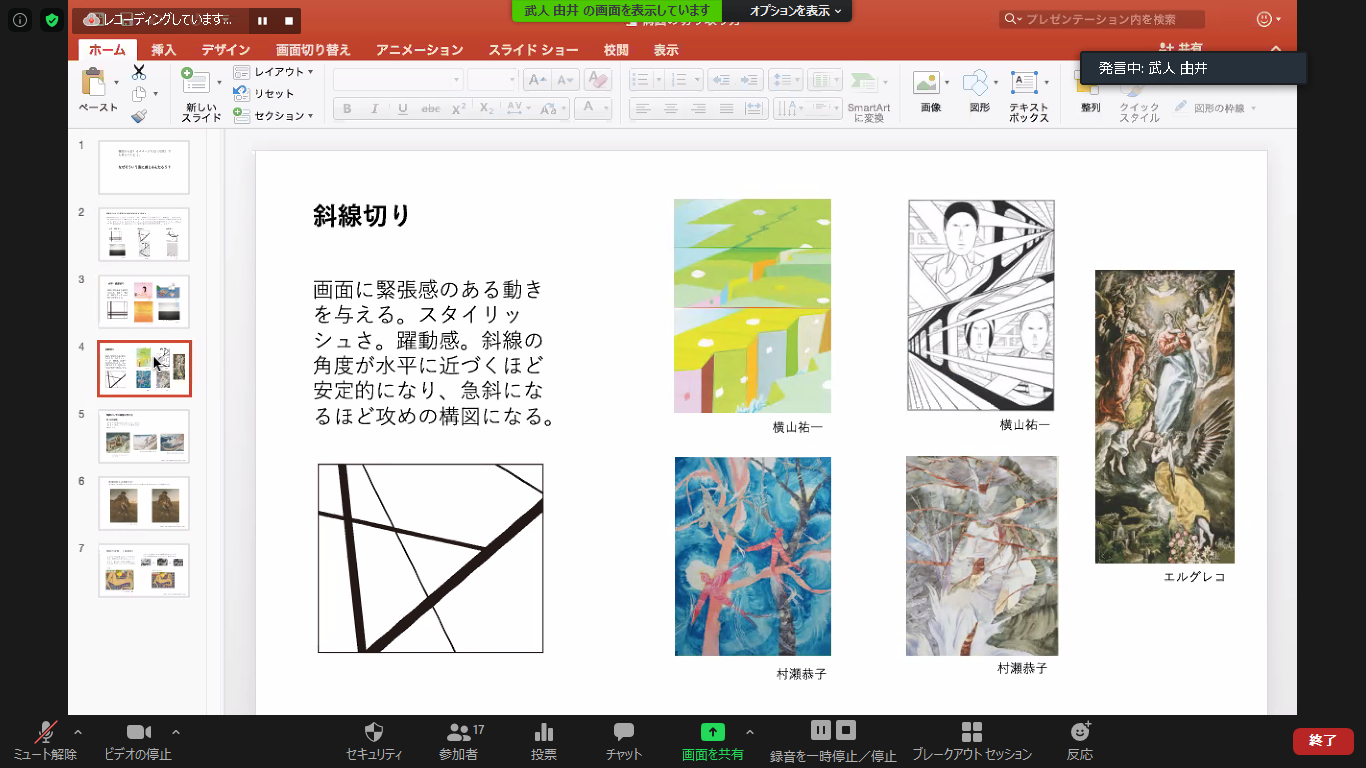1366x768 pixels.
Task: Toggle Strikethrough abc formatting
Action: coord(431,109)
